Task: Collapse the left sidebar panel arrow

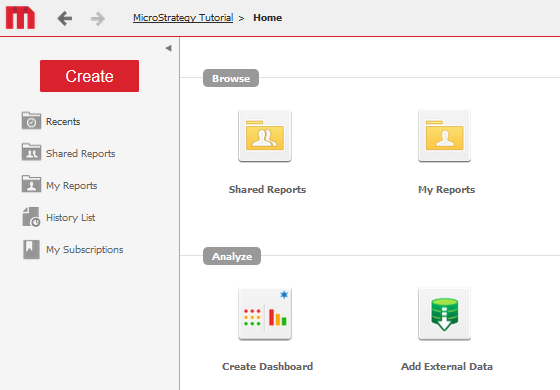Action: coord(168,48)
